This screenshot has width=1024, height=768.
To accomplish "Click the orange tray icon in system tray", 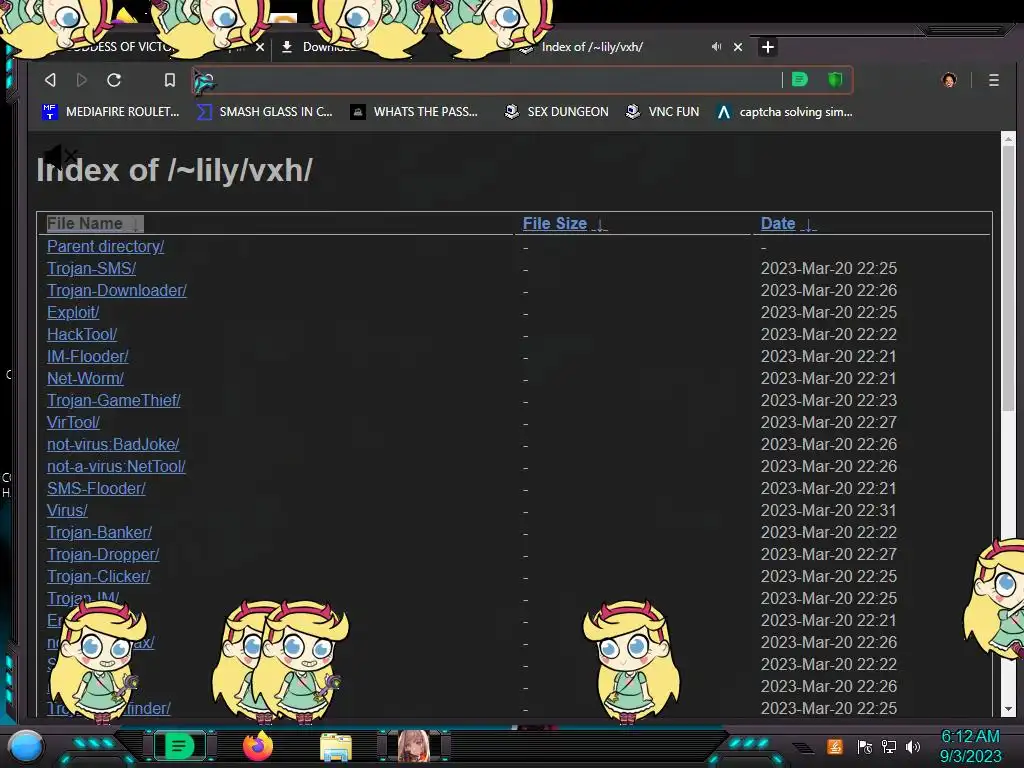I will point(835,746).
